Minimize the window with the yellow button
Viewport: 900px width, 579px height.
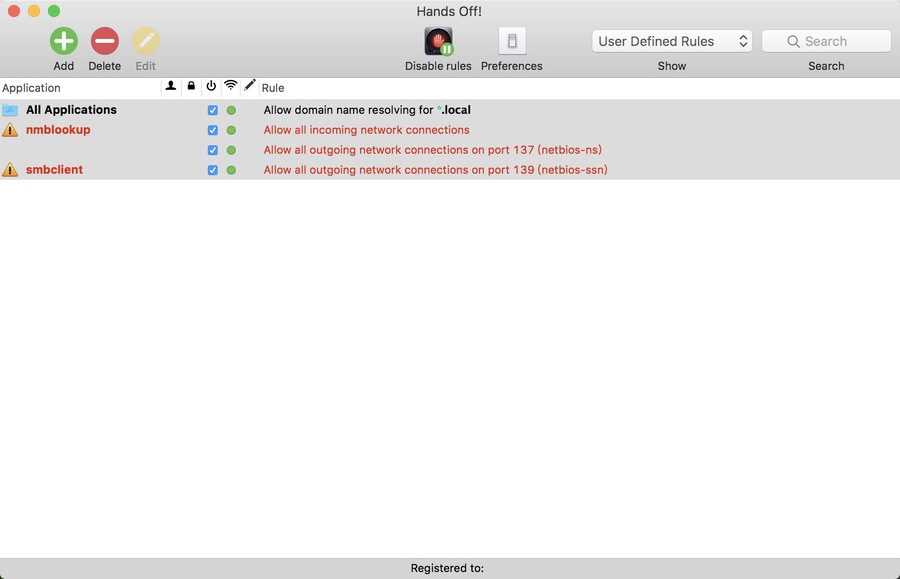(34, 11)
